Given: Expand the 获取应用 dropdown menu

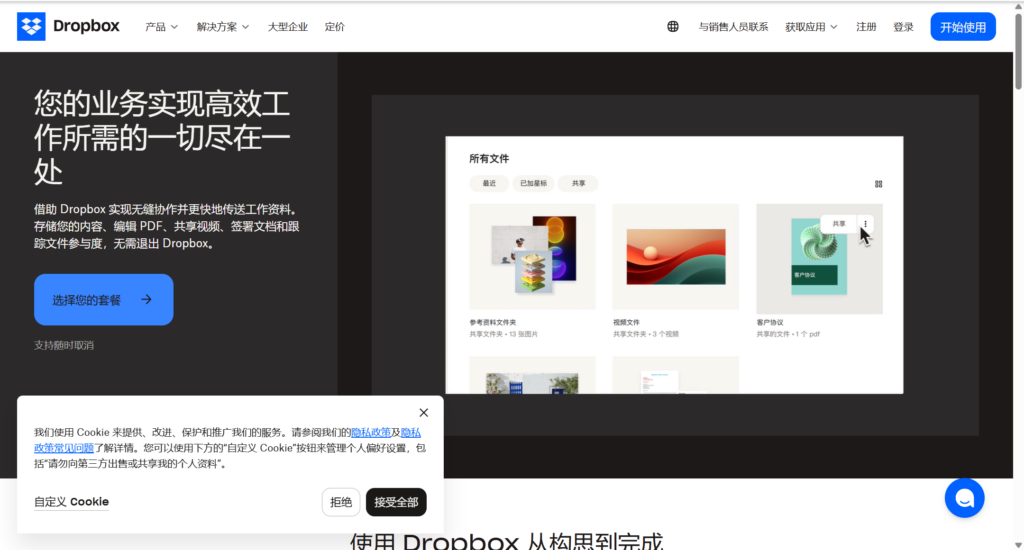Looking at the screenshot, I should 811,27.
